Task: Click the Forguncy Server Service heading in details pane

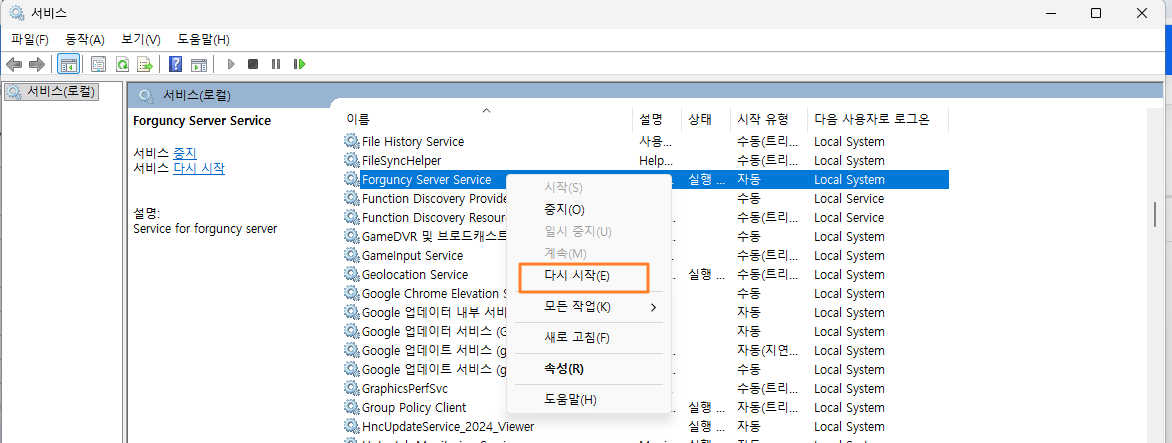Action: 202,120
